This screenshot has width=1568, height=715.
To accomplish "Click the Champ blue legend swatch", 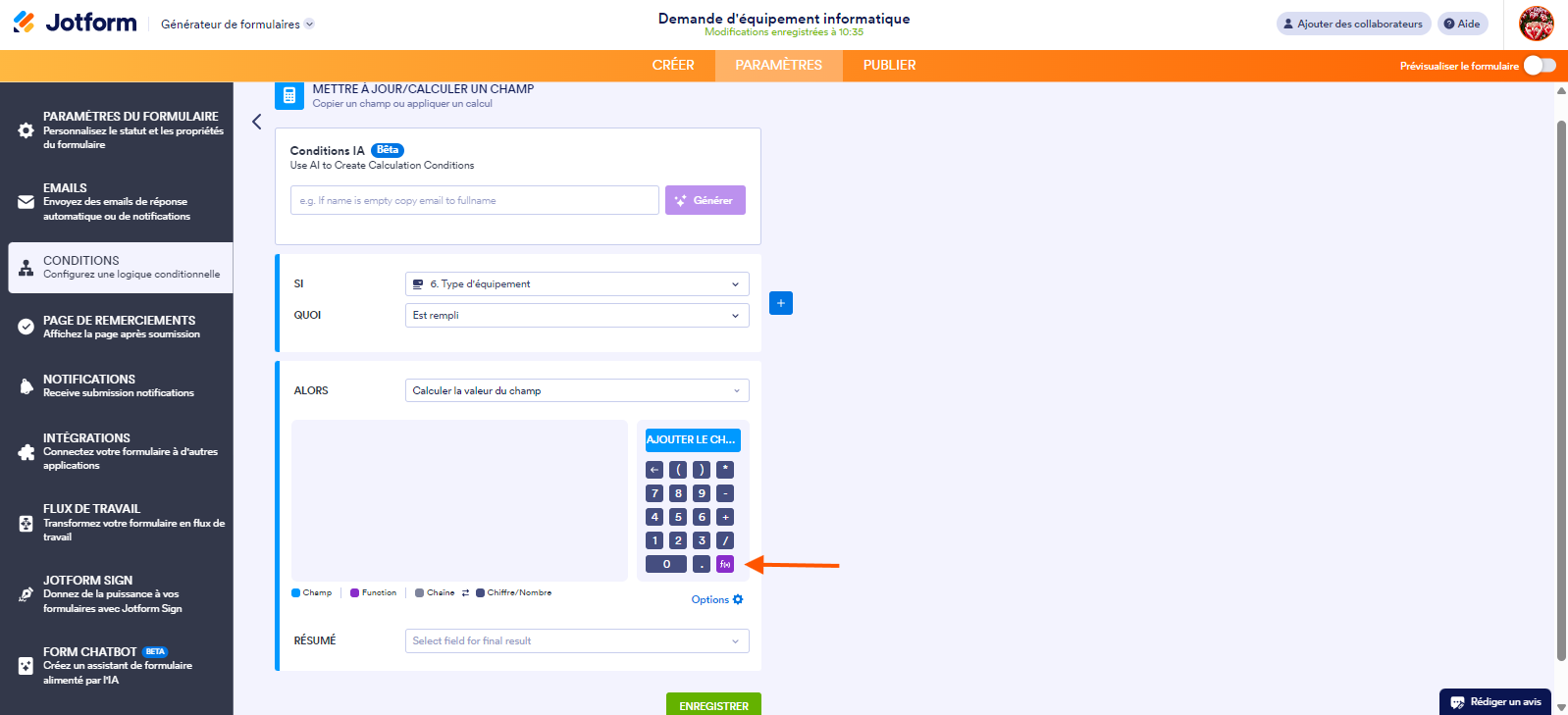I will point(295,592).
